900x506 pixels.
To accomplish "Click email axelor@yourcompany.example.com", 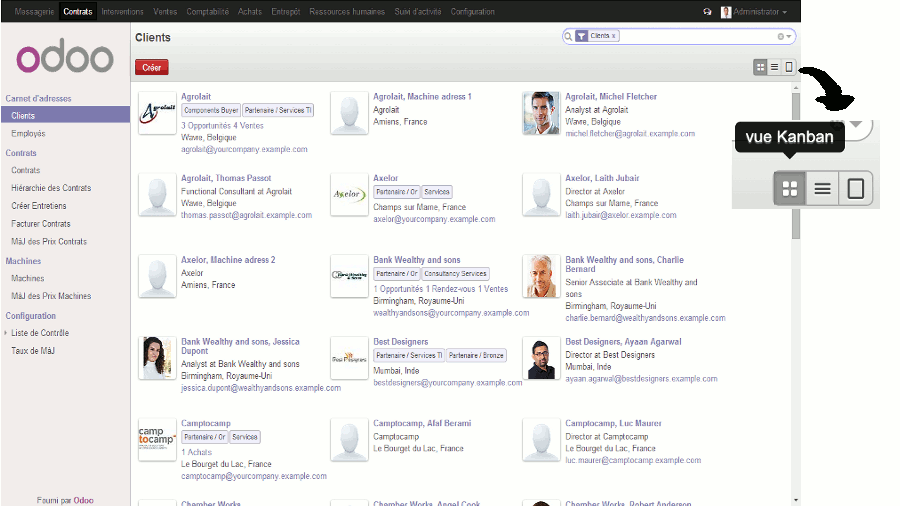I will (434, 219).
